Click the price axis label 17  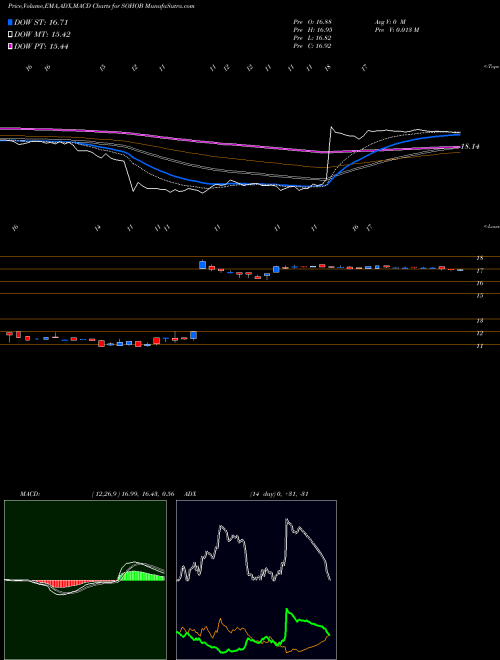pyautogui.click(x=479, y=271)
